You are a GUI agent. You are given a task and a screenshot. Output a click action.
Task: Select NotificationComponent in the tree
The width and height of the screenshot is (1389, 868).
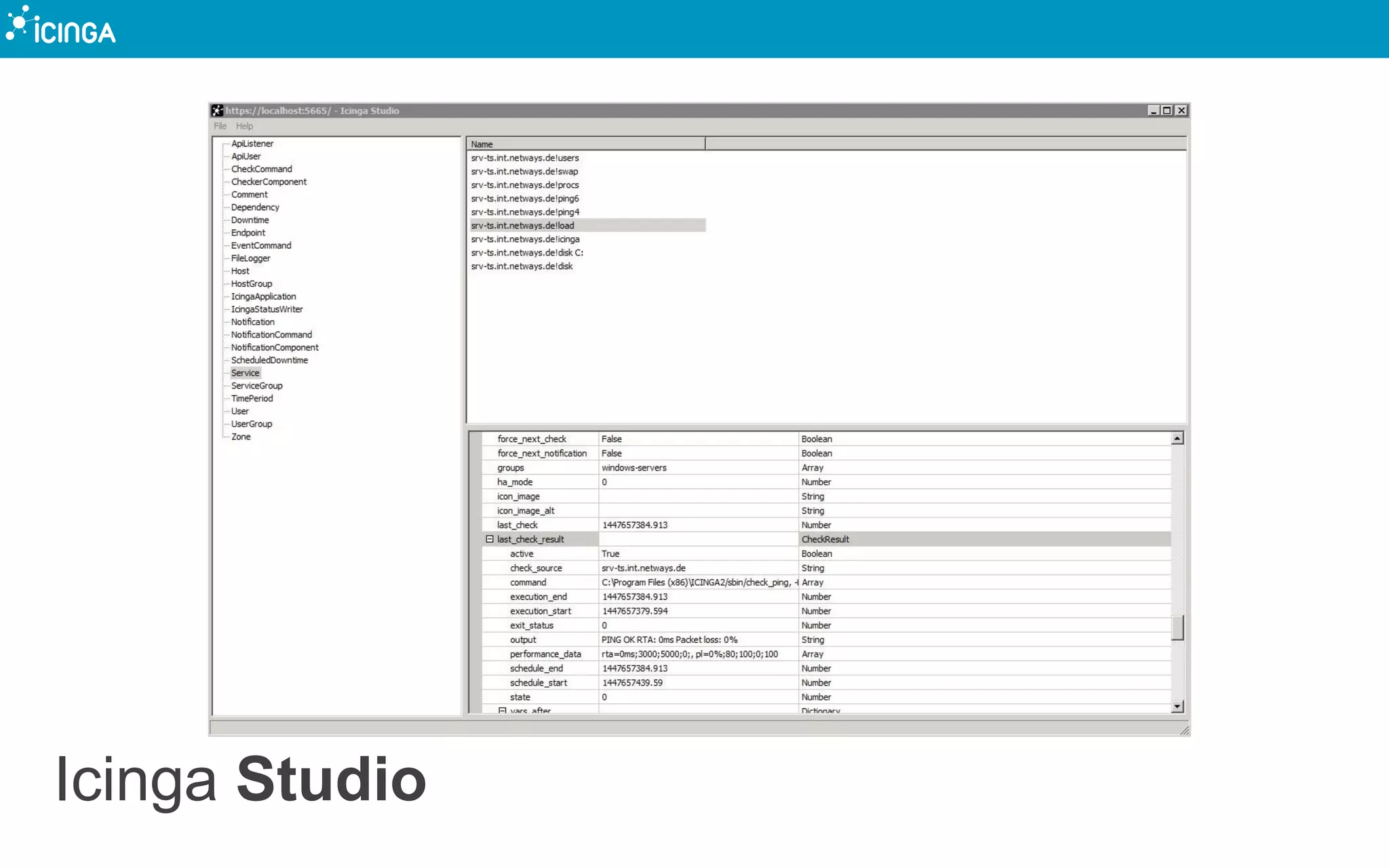tap(275, 348)
